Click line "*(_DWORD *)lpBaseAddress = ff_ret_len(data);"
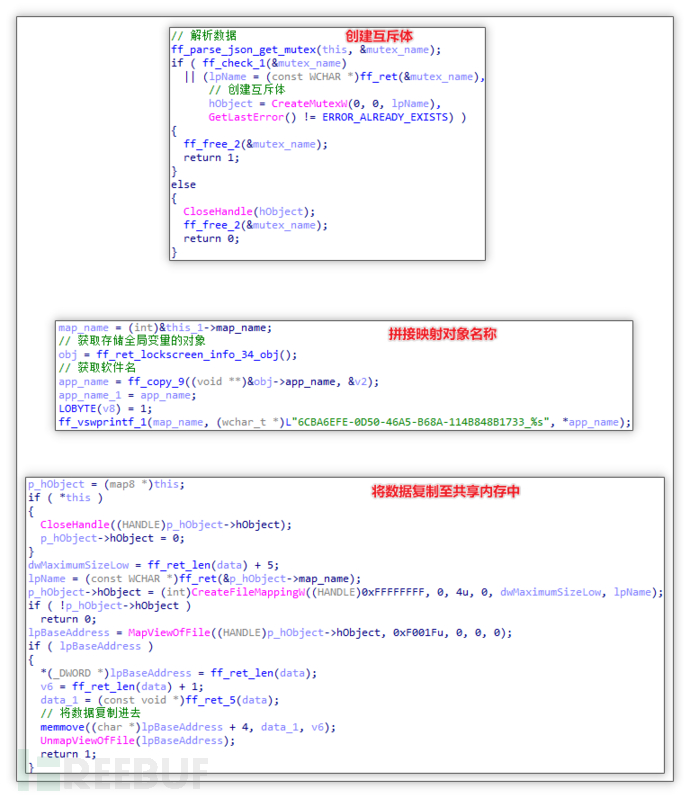 coord(179,673)
